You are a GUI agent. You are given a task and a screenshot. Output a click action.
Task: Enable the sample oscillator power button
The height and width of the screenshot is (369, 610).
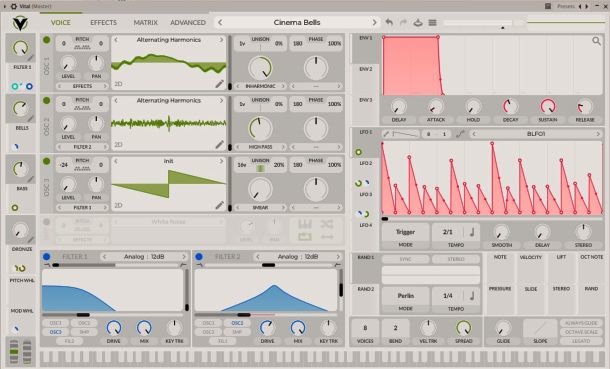coord(47,222)
